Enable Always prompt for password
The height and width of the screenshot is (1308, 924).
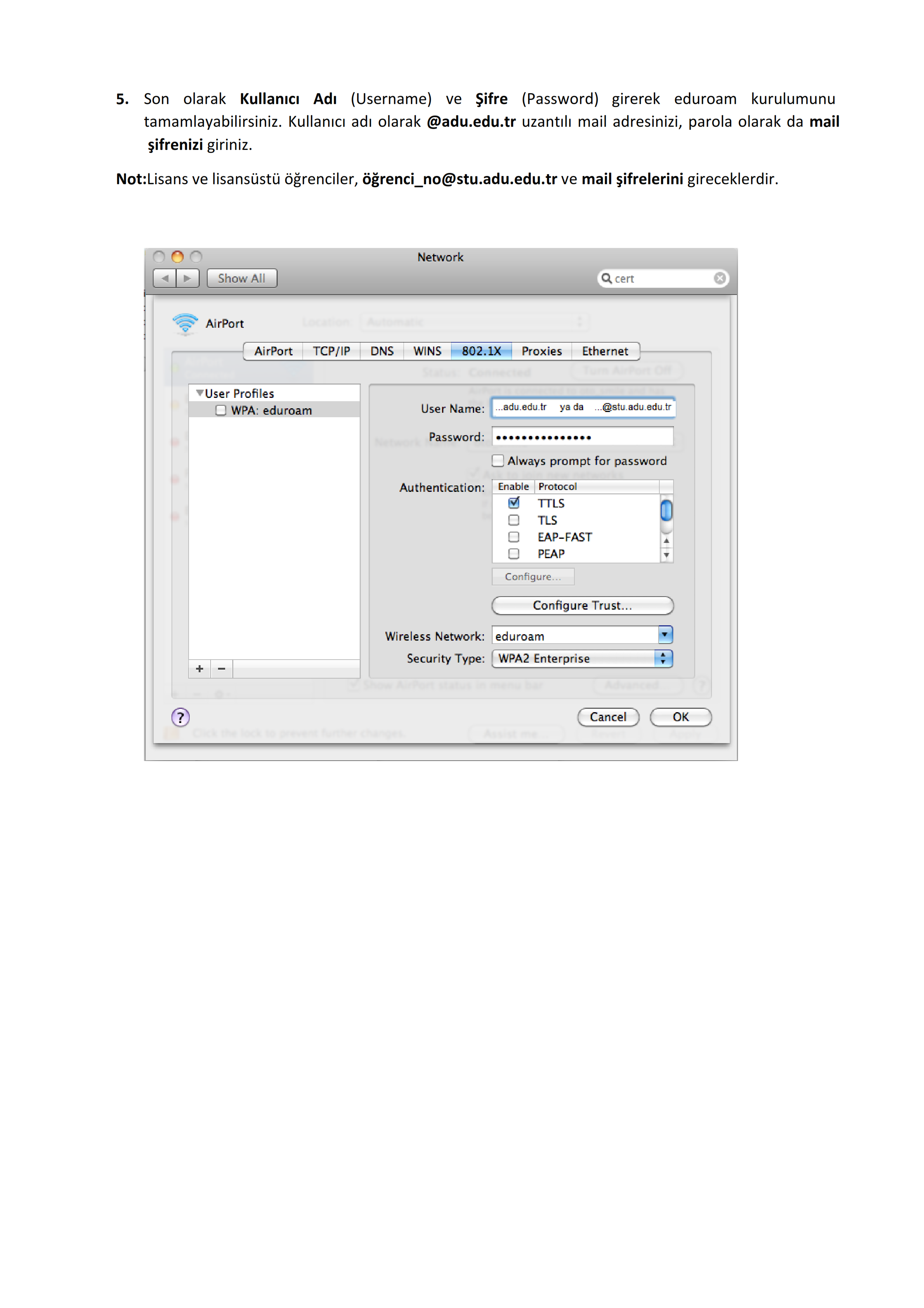click(x=498, y=460)
